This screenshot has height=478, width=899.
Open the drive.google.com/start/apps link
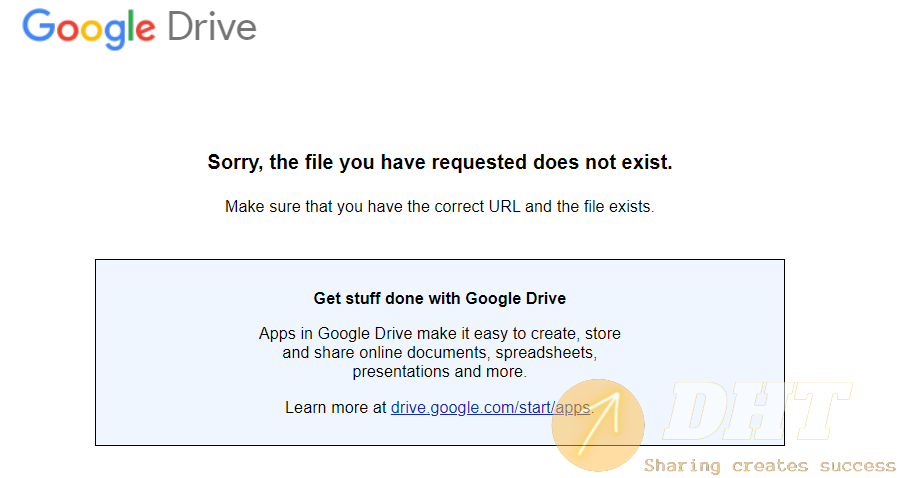(490, 407)
